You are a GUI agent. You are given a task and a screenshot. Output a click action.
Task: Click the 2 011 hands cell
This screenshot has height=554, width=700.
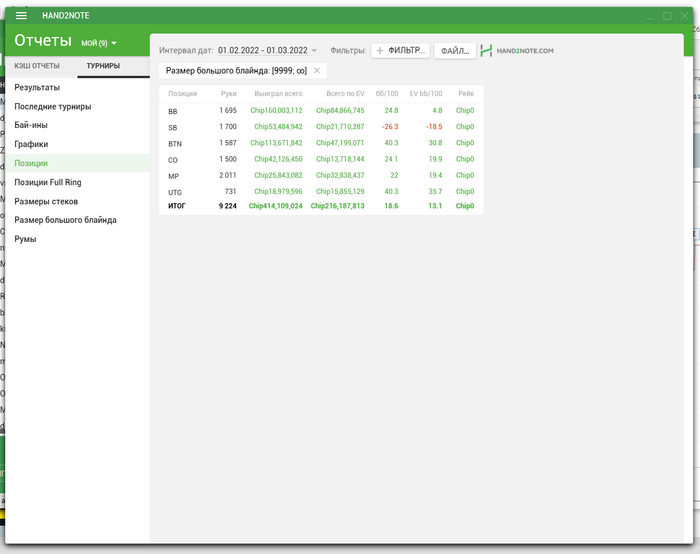pyautogui.click(x=228, y=175)
